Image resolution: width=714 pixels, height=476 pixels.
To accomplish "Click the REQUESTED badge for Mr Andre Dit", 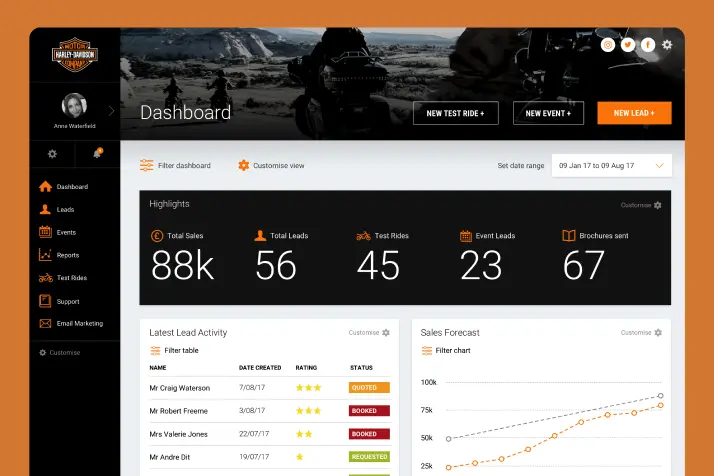I will coord(369,457).
